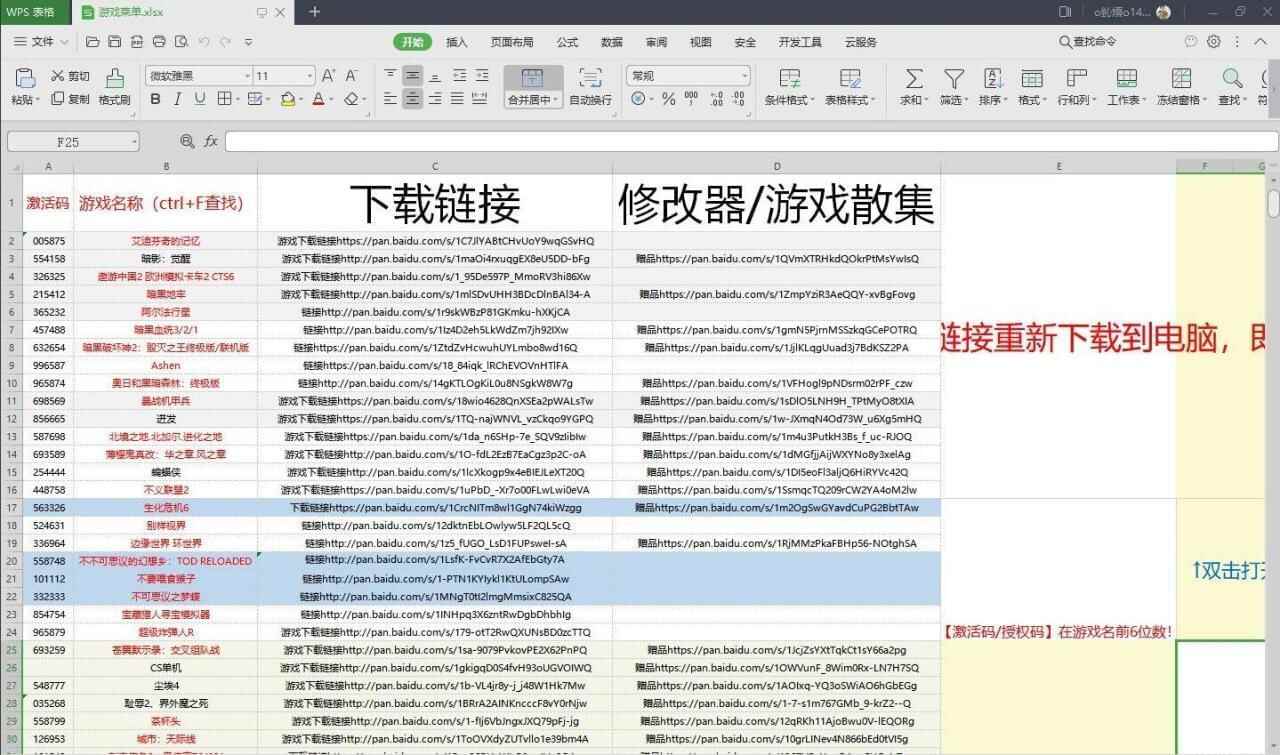Apply thousands separator format

point(691,99)
